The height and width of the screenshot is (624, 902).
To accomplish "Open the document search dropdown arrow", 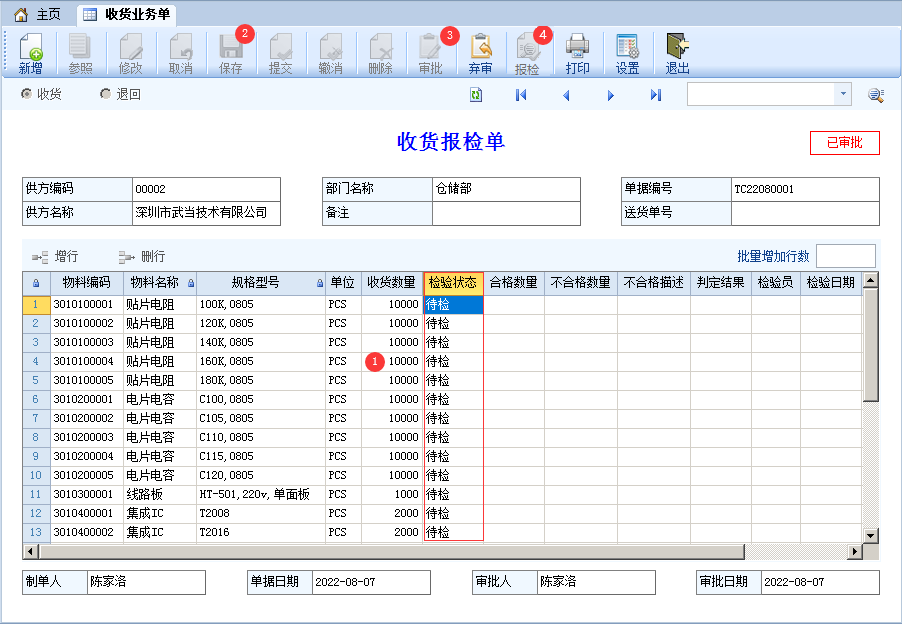I will (x=843, y=94).
